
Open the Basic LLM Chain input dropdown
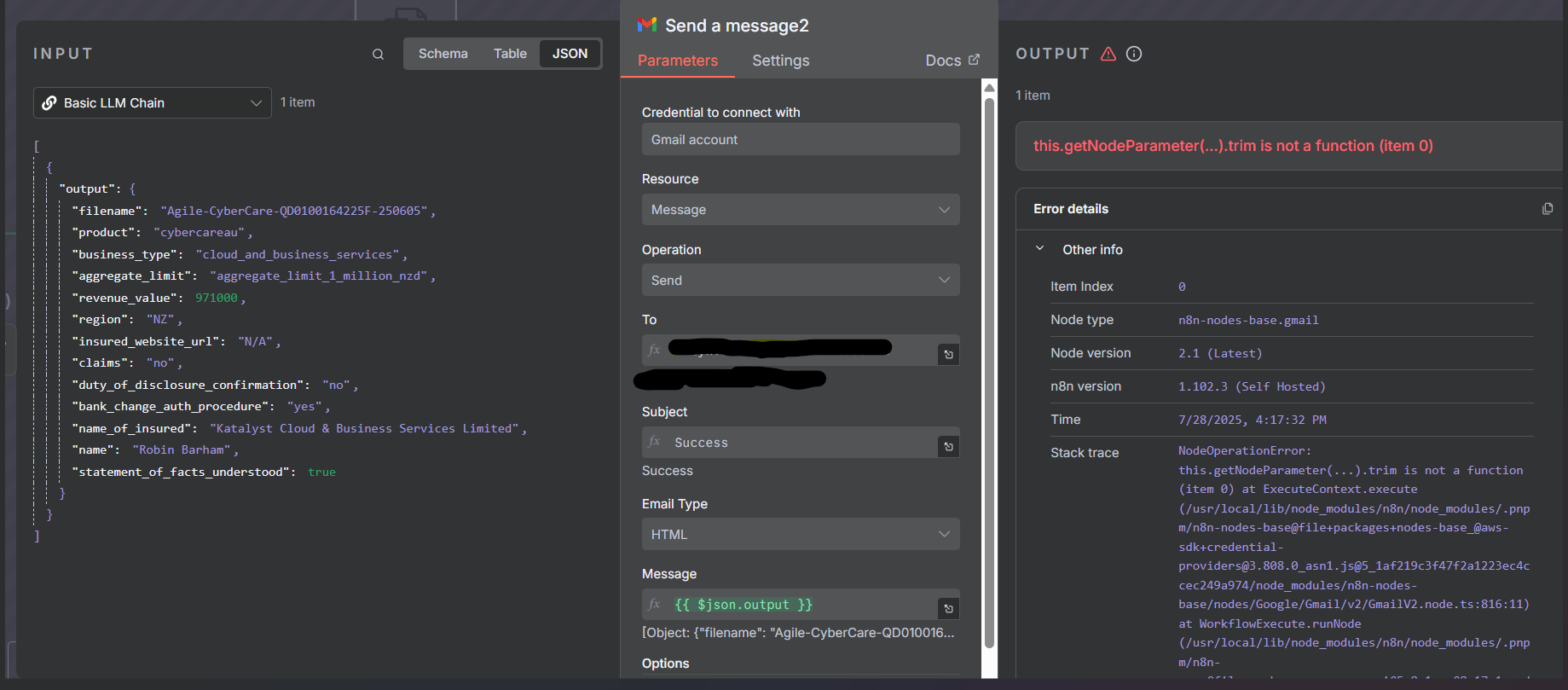[x=153, y=103]
